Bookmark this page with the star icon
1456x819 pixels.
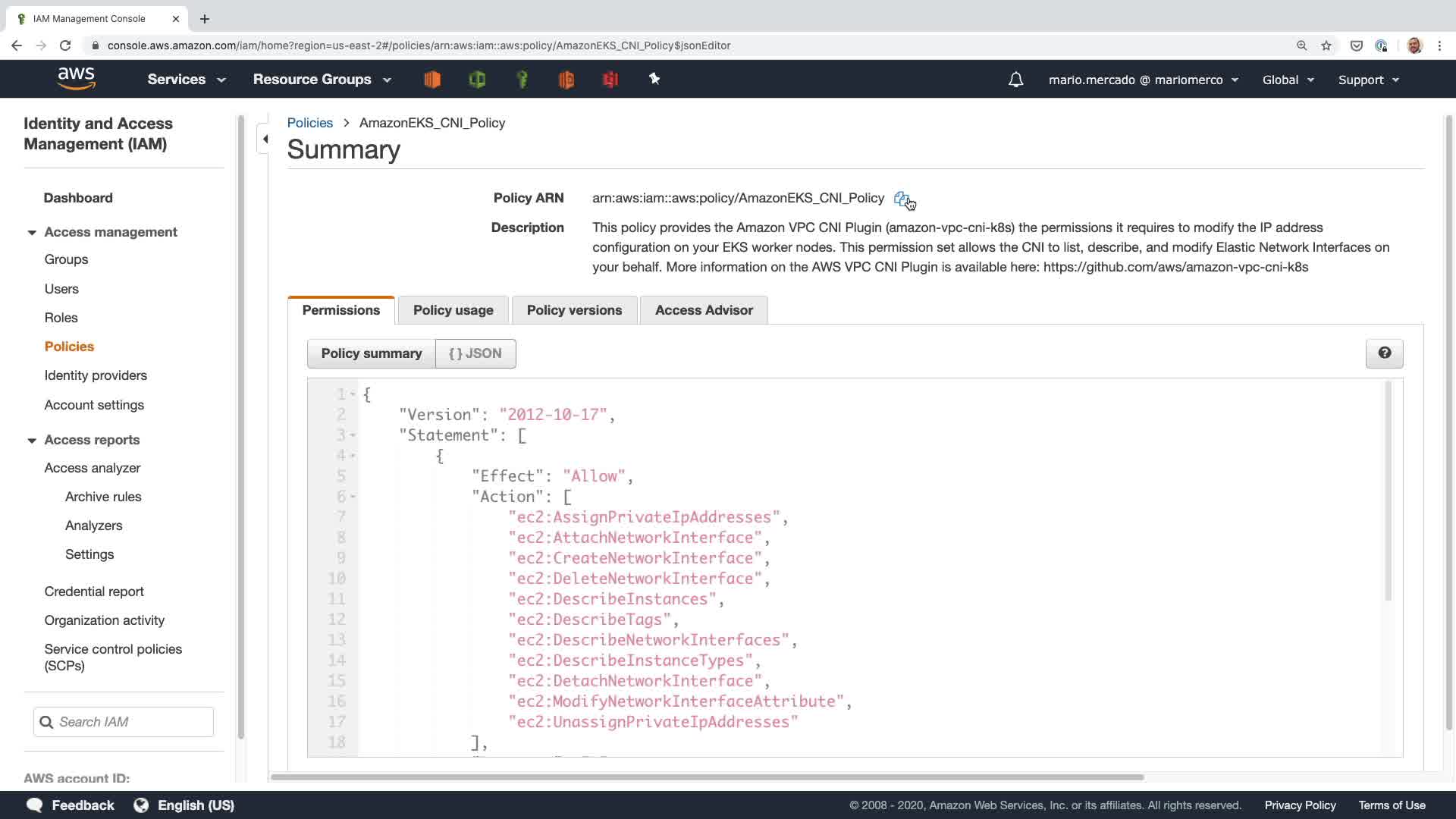click(x=1326, y=45)
